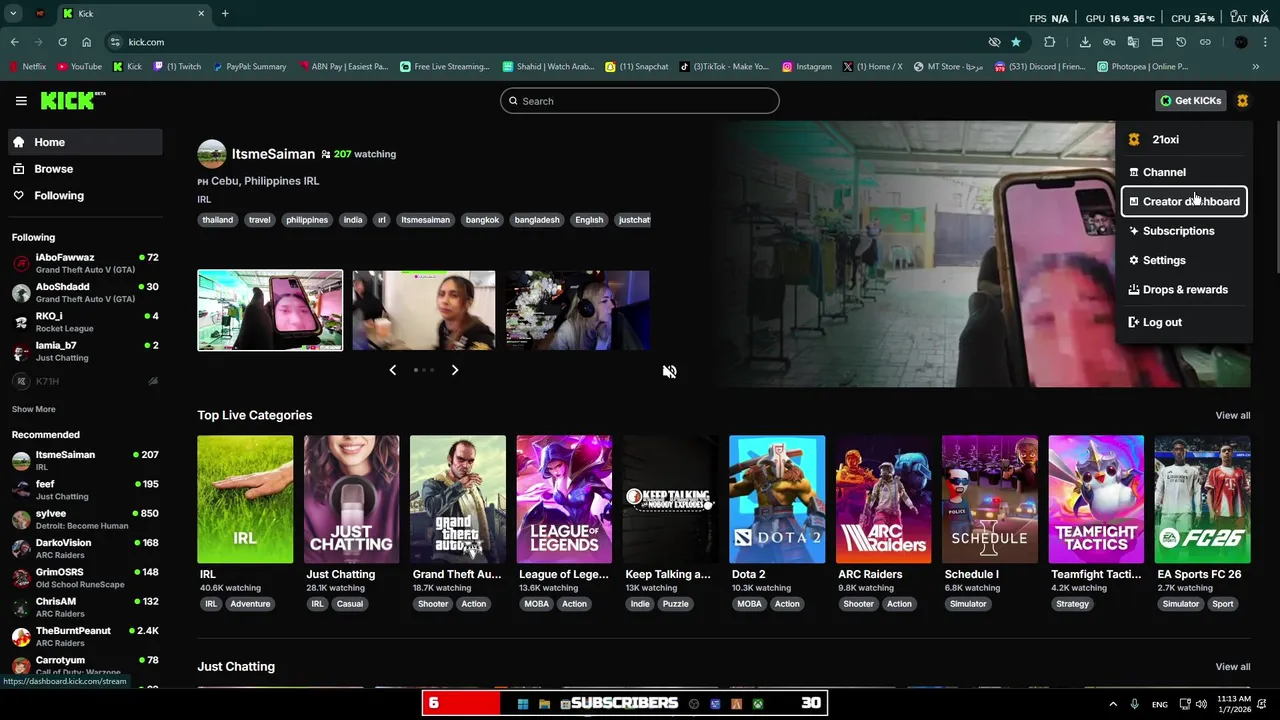Open the Photopea bookmark
The height and width of the screenshot is (720, 1280).
(1143, 67)
